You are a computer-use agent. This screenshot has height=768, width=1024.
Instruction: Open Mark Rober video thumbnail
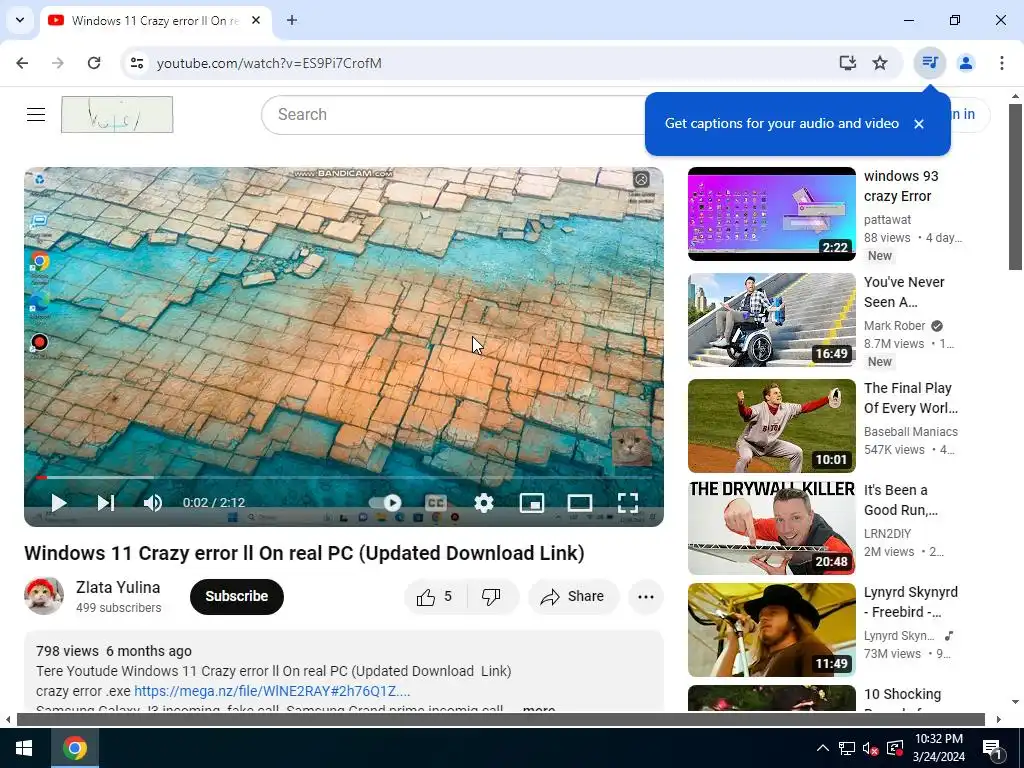pyautogui.click(x=771, y=319)
